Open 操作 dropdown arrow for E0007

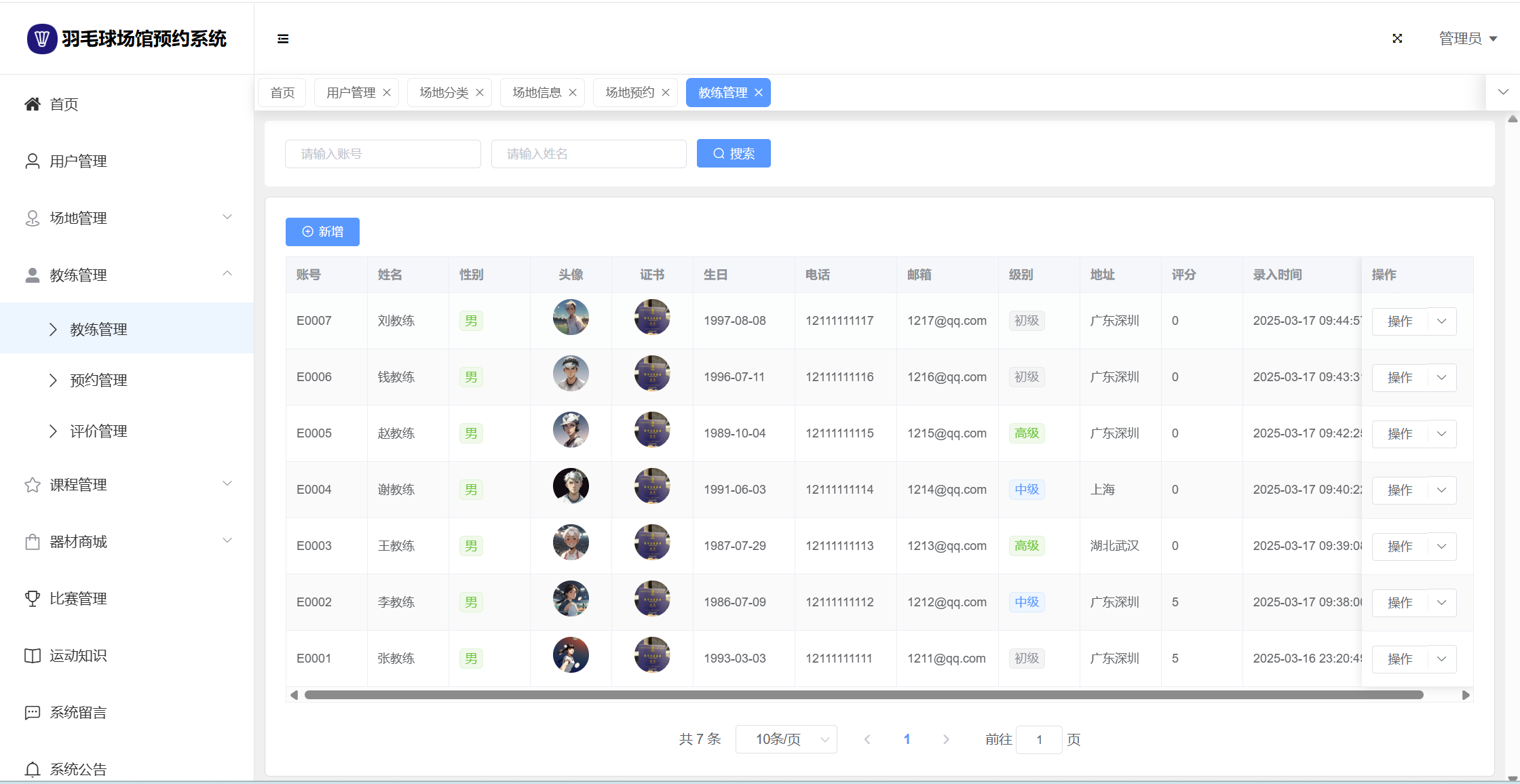click(x=1442, y=321)
